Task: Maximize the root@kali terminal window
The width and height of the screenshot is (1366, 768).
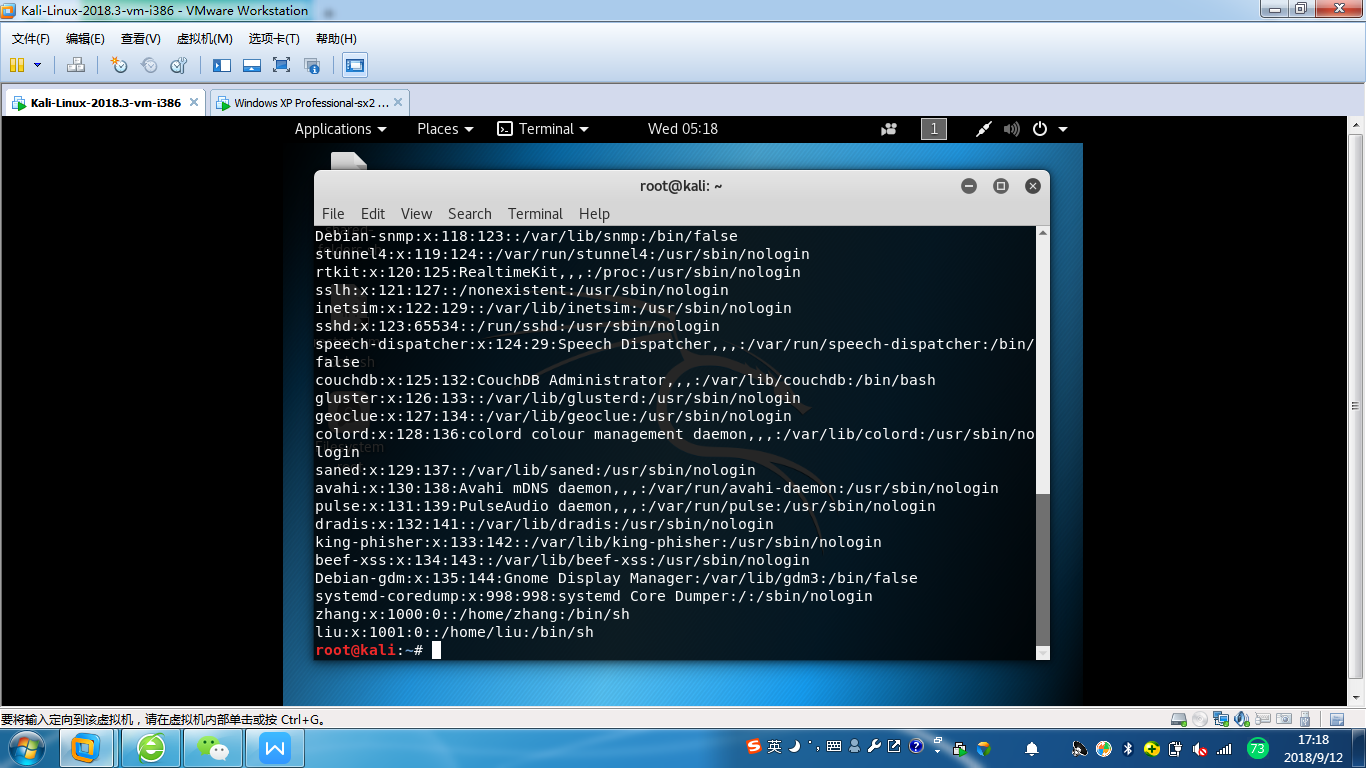Action: tap(1000, 186)
